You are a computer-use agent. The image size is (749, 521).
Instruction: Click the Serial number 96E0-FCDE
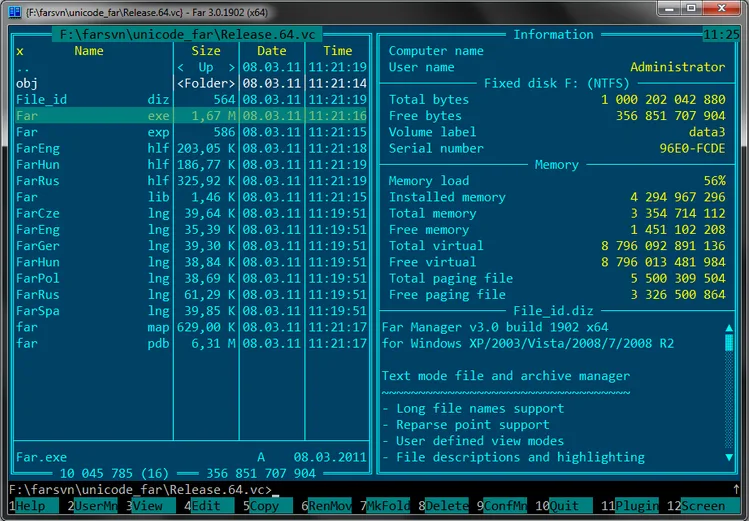pos(692,148)
